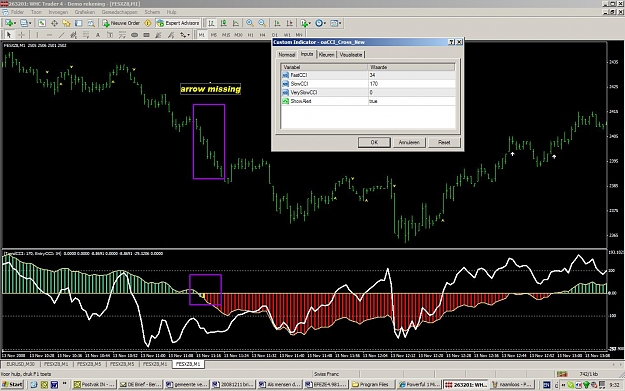The height and width of the screenshot is (391, 625).
Task: Open the Grafieken menu
Action: tap(85, 12)
